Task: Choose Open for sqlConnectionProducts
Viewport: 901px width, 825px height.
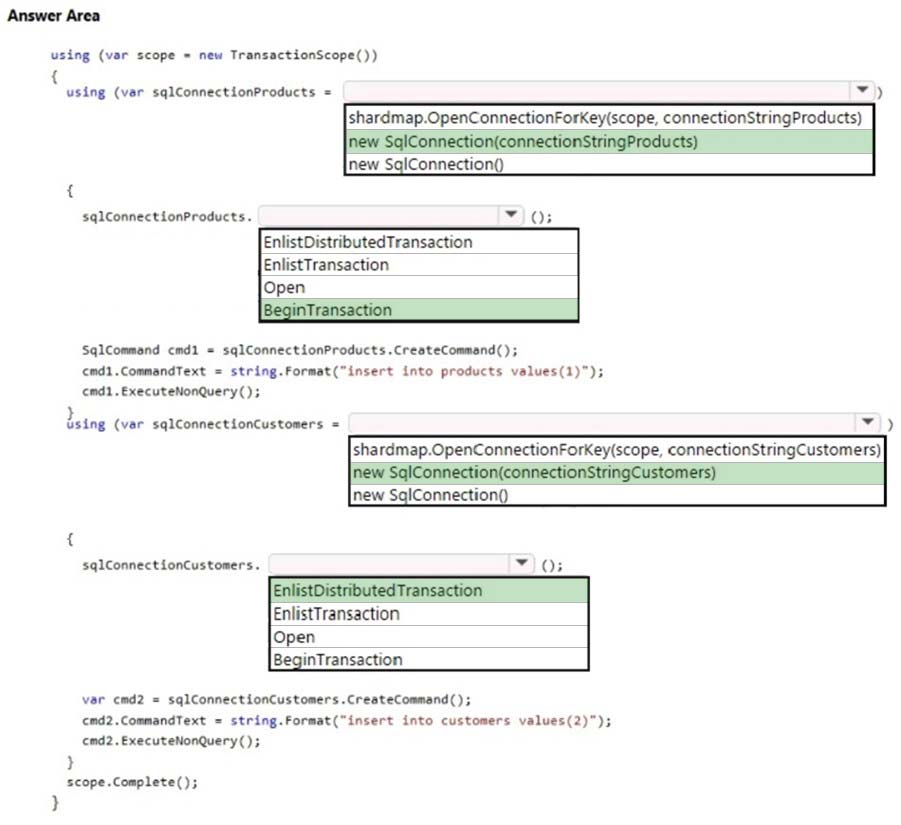Action: coord(418,287)
